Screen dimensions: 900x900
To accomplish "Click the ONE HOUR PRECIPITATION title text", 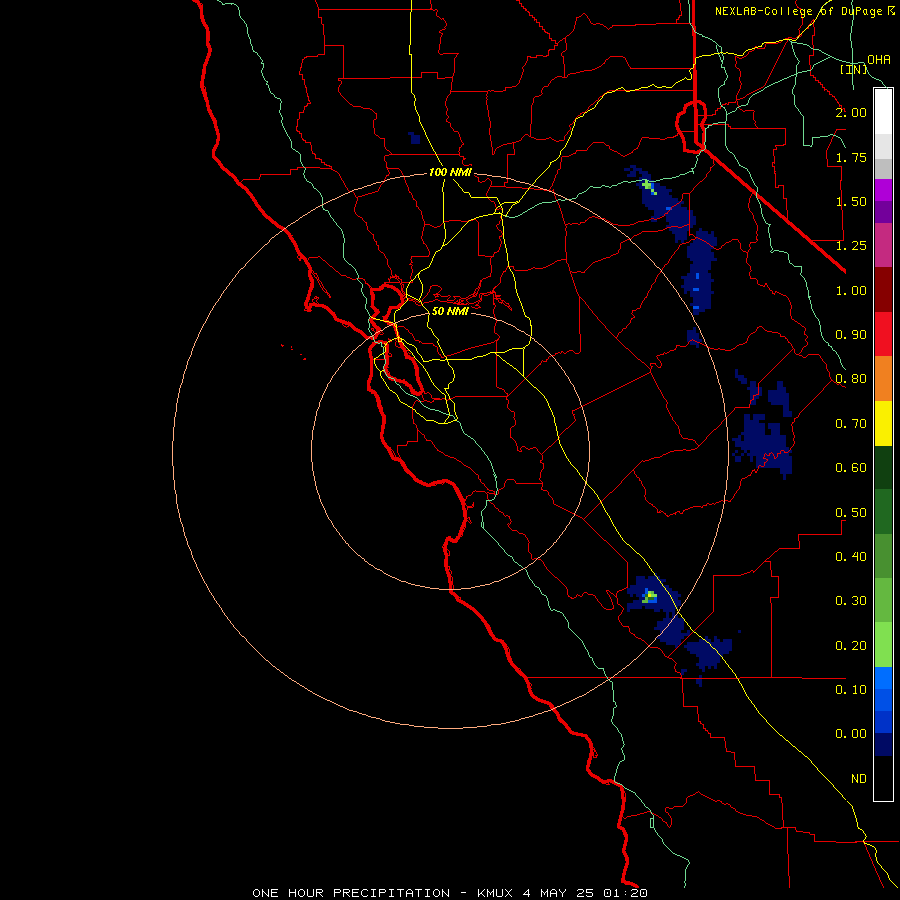I will pyautogui.click(x=351, y=893).
